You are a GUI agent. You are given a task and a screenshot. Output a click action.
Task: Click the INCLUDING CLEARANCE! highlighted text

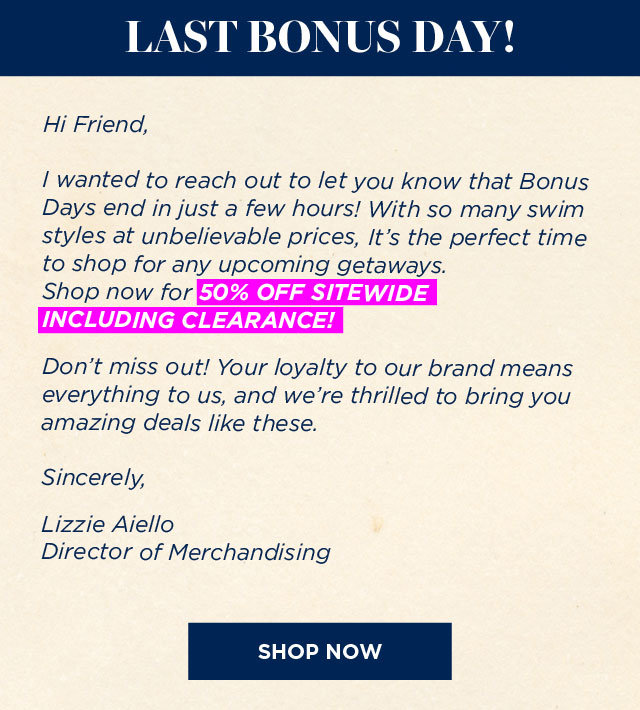click(x=190, y=320)
